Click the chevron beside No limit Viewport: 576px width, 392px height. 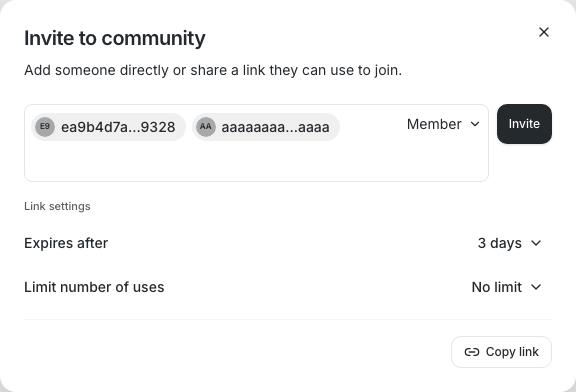point(536,287)
